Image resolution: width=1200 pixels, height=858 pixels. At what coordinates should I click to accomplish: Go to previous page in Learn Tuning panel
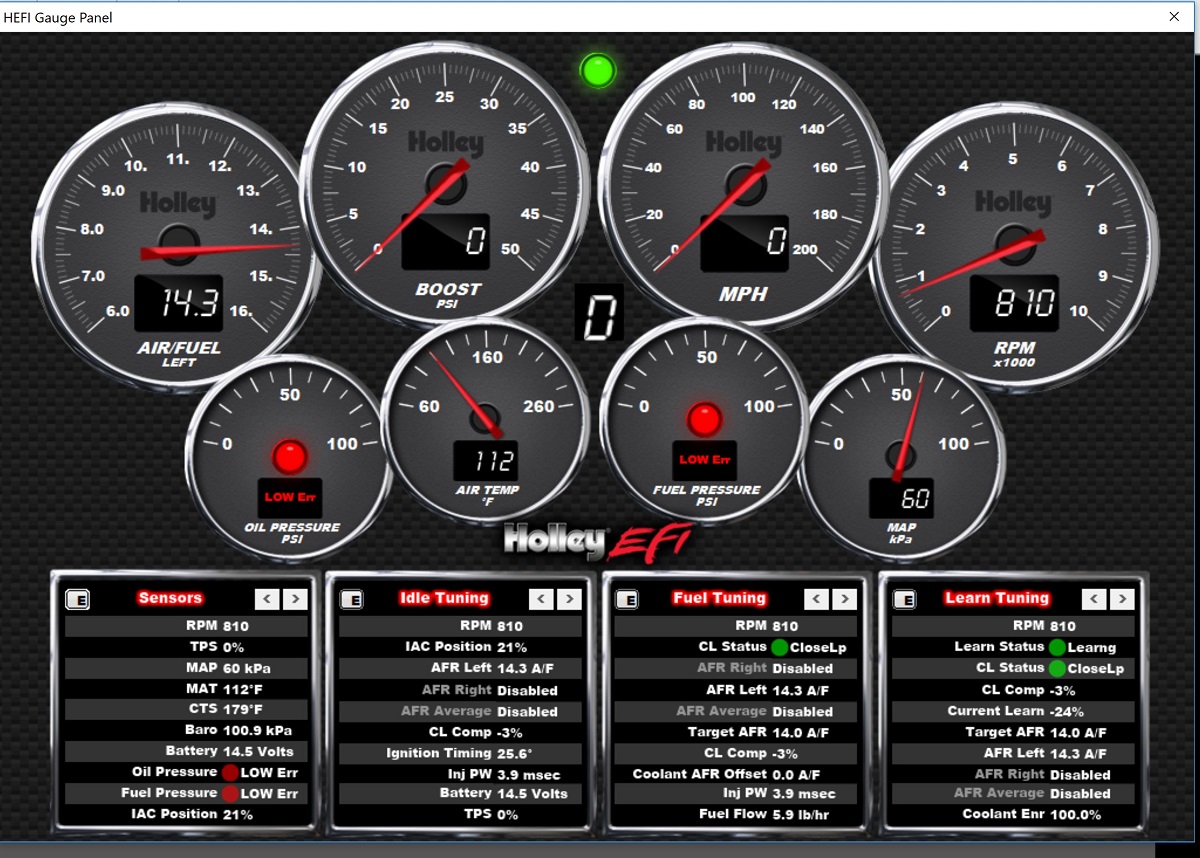click(x=1095, y=599)
